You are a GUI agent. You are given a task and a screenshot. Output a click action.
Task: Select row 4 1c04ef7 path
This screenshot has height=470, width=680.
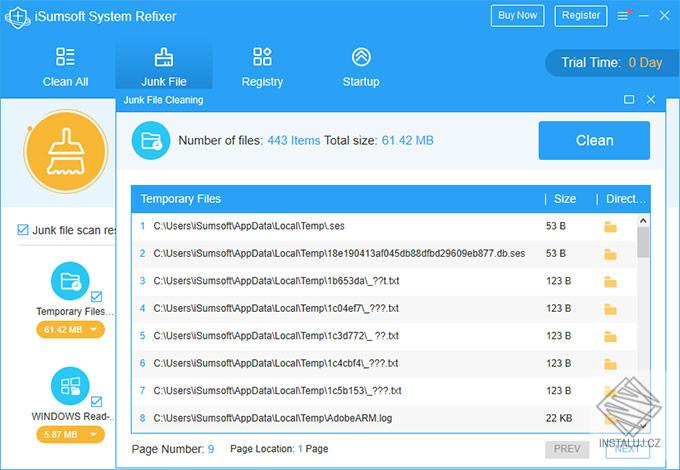click(276, 308)
